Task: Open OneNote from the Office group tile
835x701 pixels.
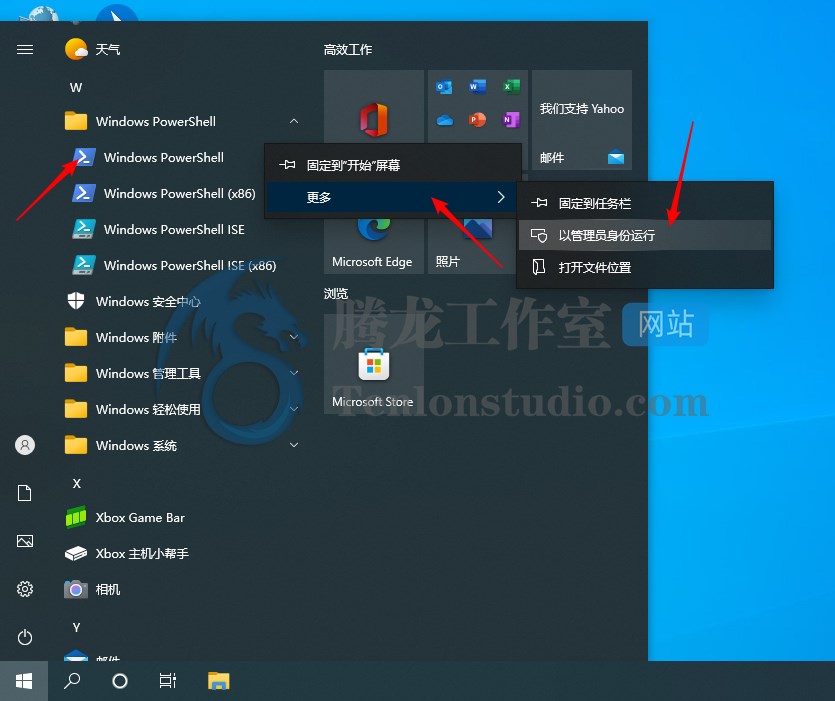Action: pos(511,120)
